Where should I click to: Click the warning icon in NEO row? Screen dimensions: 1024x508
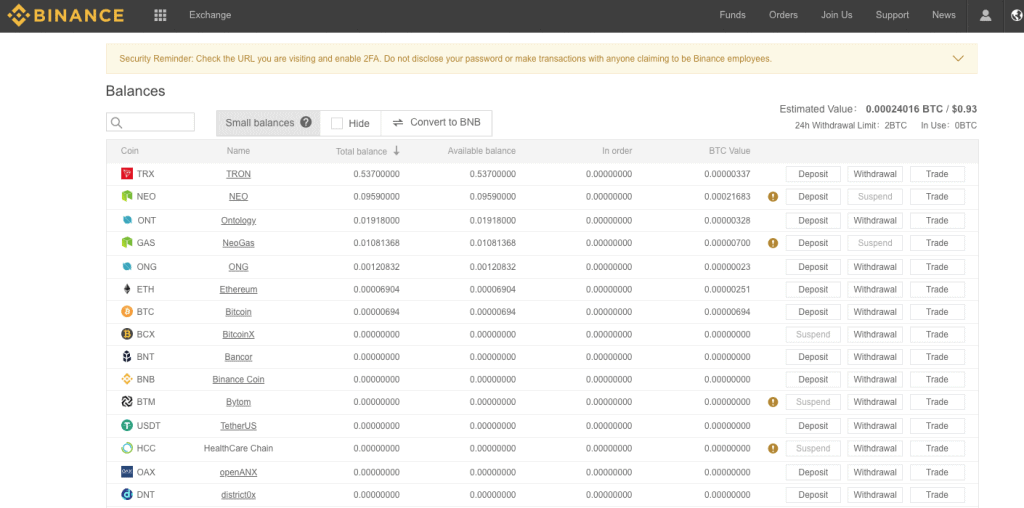(773, 197)
